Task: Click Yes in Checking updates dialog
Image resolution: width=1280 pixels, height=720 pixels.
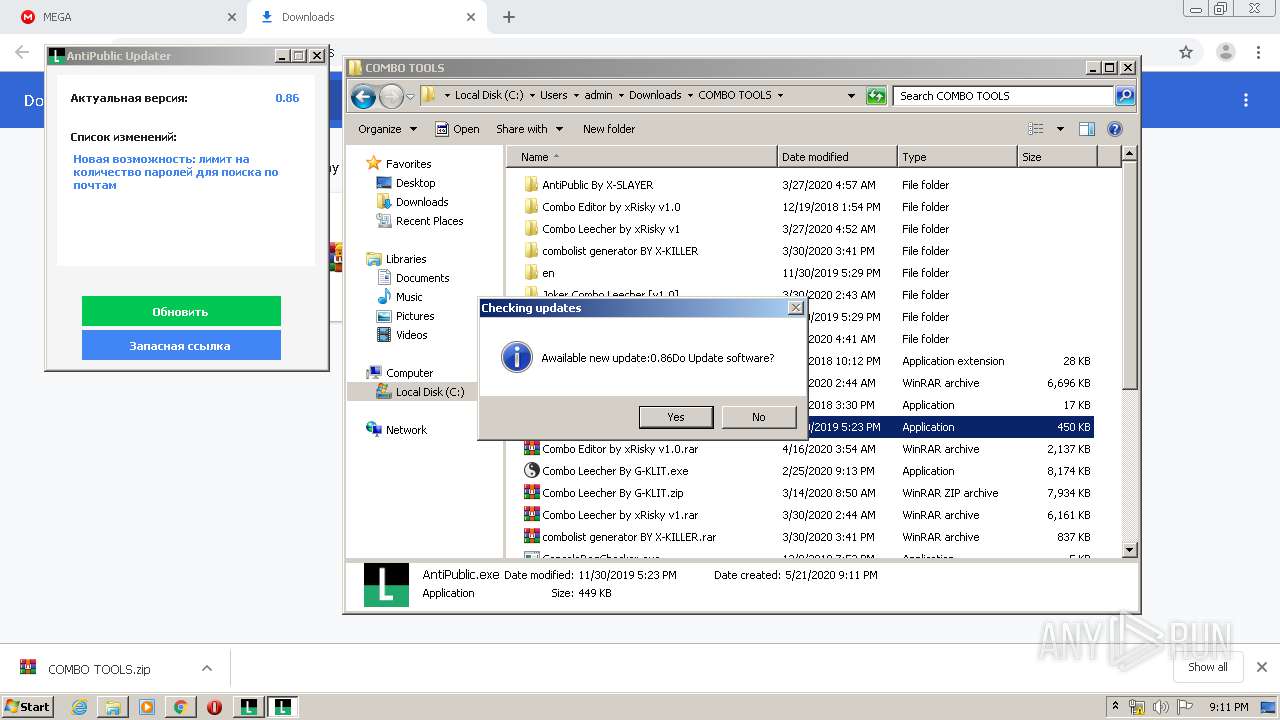Action: click(x=676, y=417)
